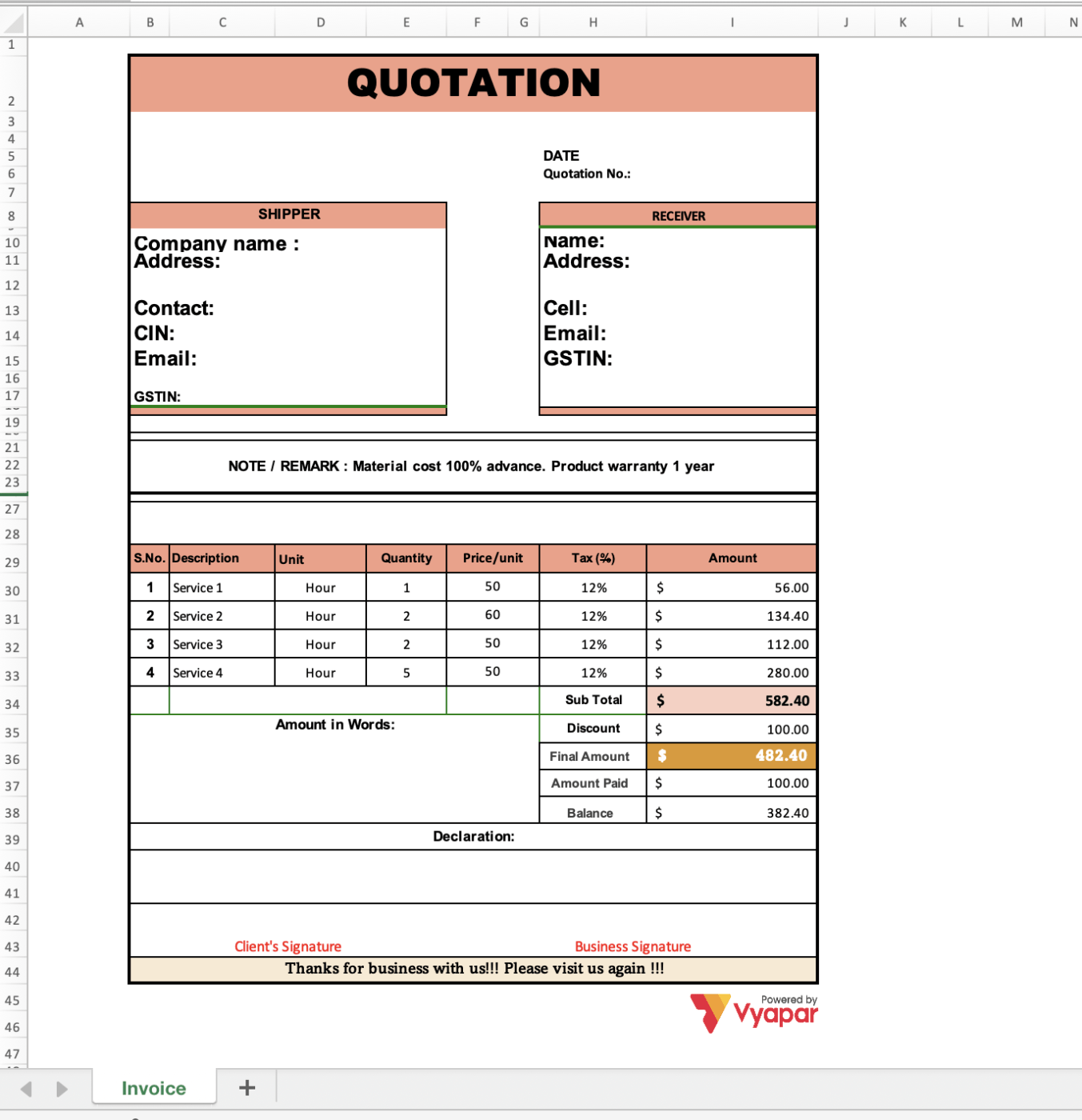The width and height of the screenshot is (1082, 1120).
Task: Select shipper Contact cell
Action: 174,308
